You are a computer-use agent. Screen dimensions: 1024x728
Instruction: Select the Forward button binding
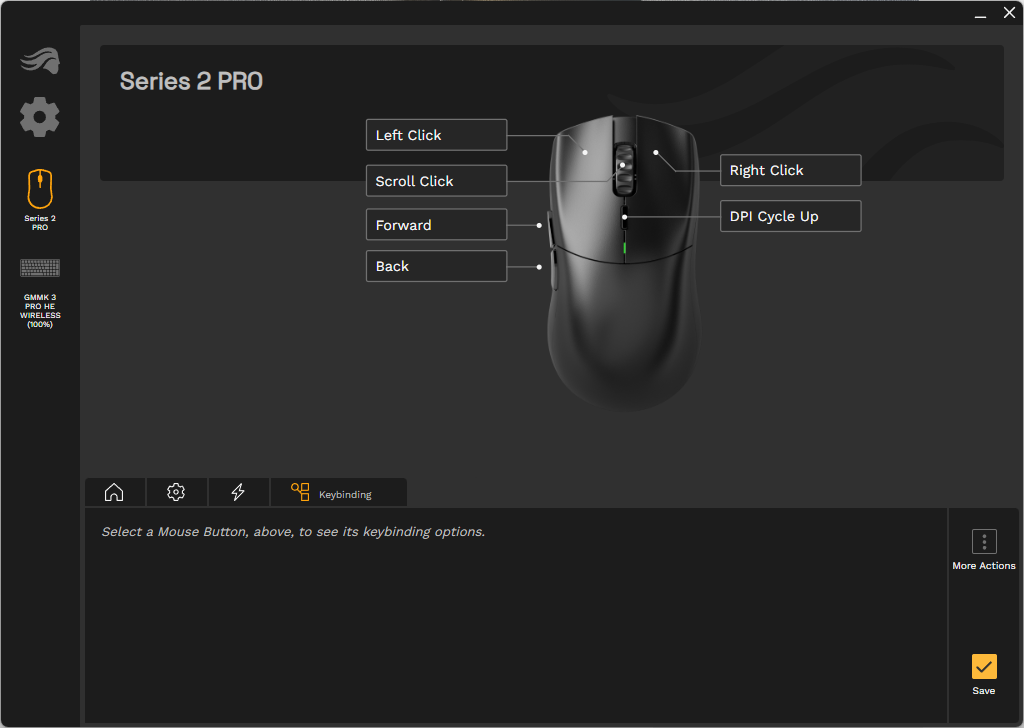tap(436, 225)
